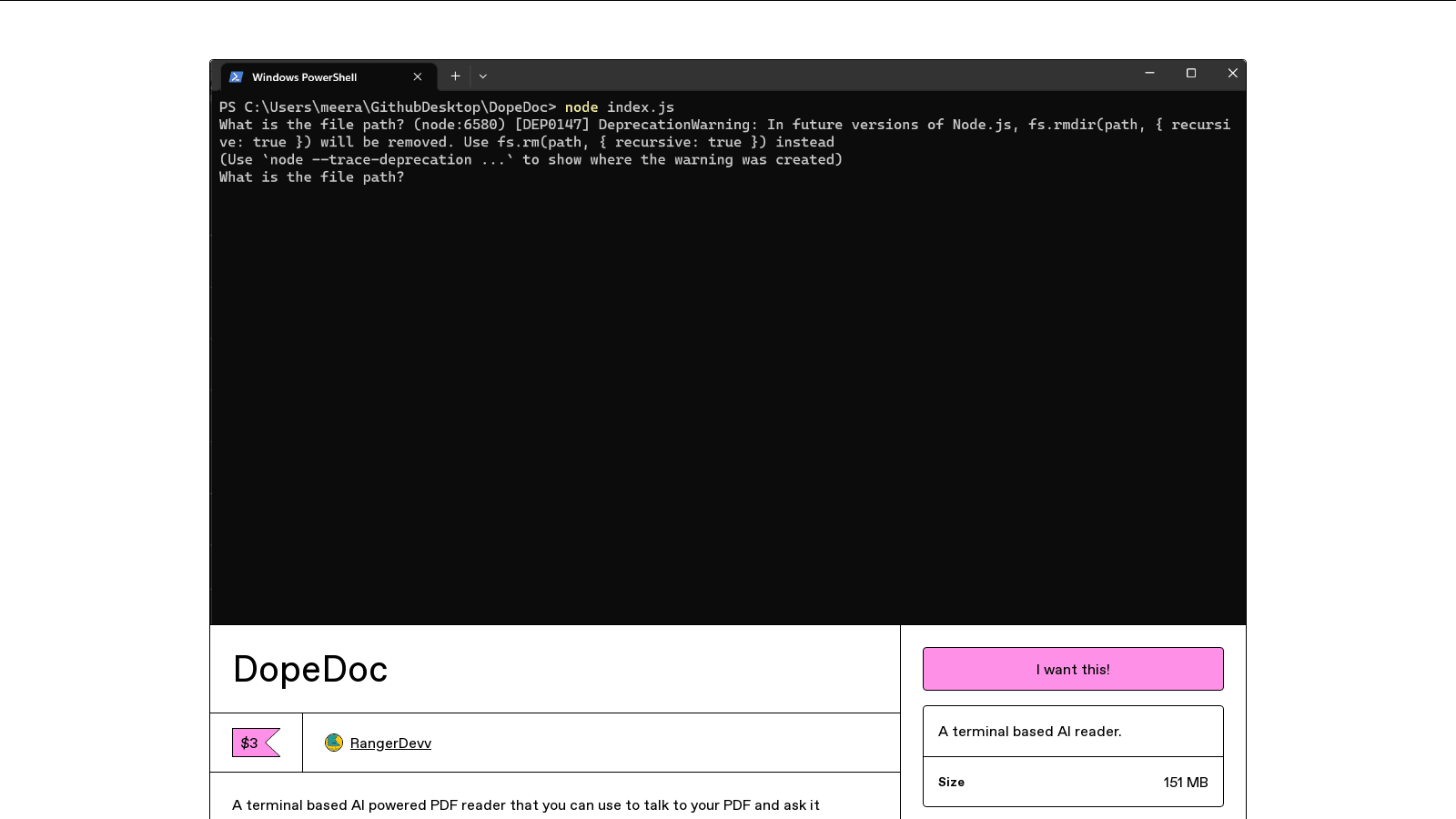This screenshot has width=1456, height=819.
Task: Click the PowerShell terminal screenshot thumbnail
Action: pyautogui.click(x=728, y=342)
